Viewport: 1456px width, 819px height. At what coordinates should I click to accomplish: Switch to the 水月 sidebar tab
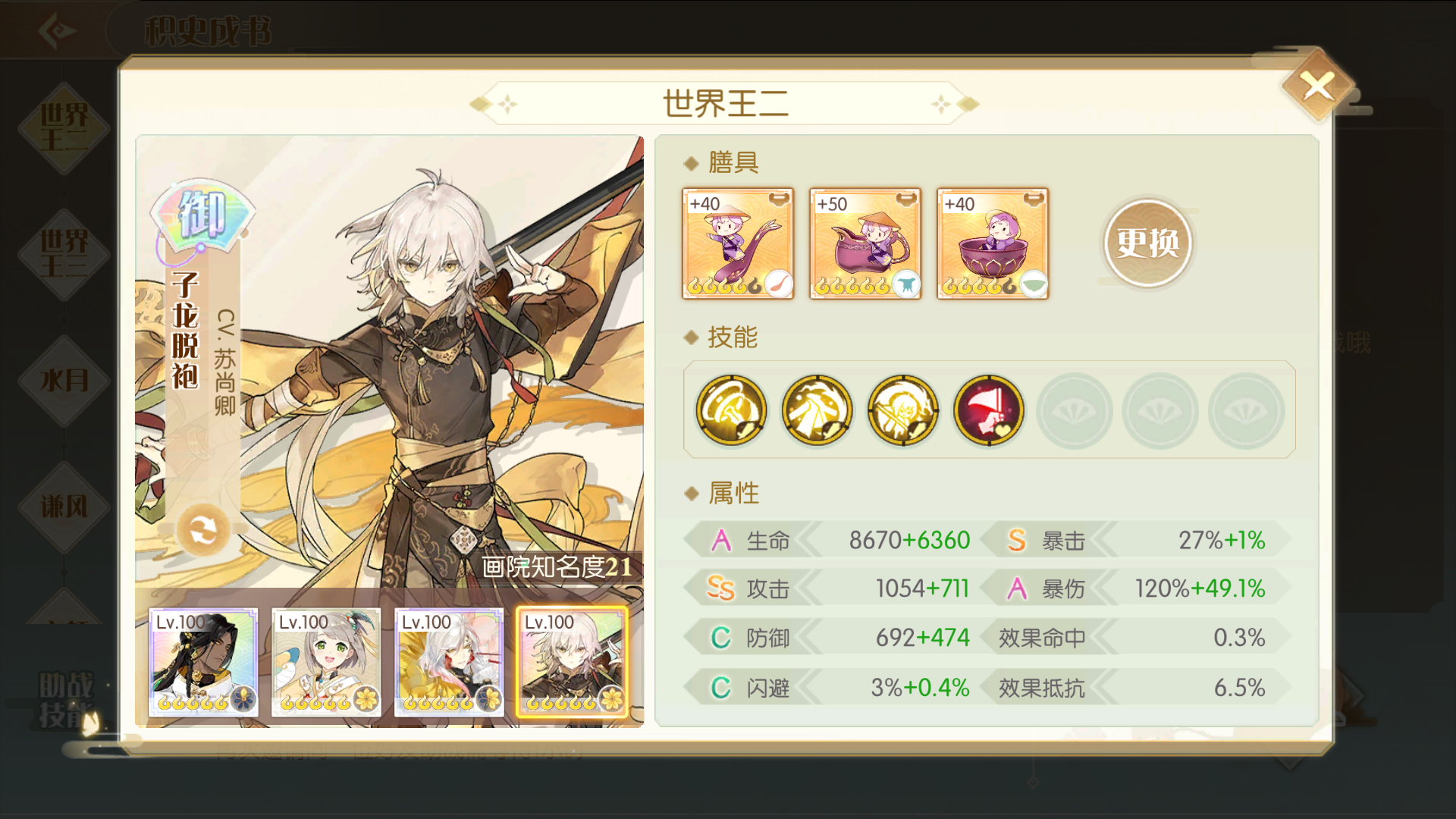tap(64, 380)
